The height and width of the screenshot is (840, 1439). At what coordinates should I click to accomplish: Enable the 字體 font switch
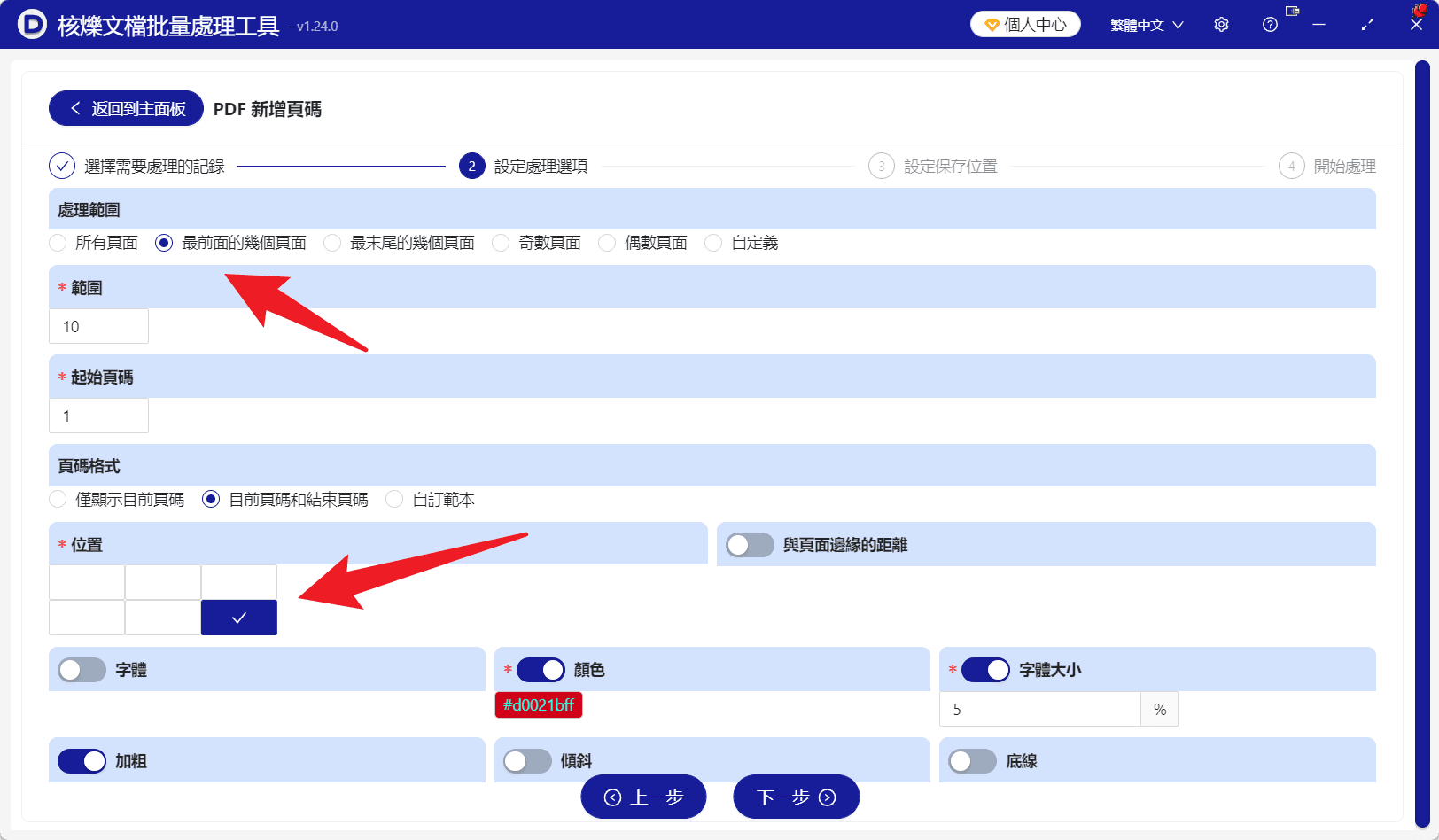(82, 670)
